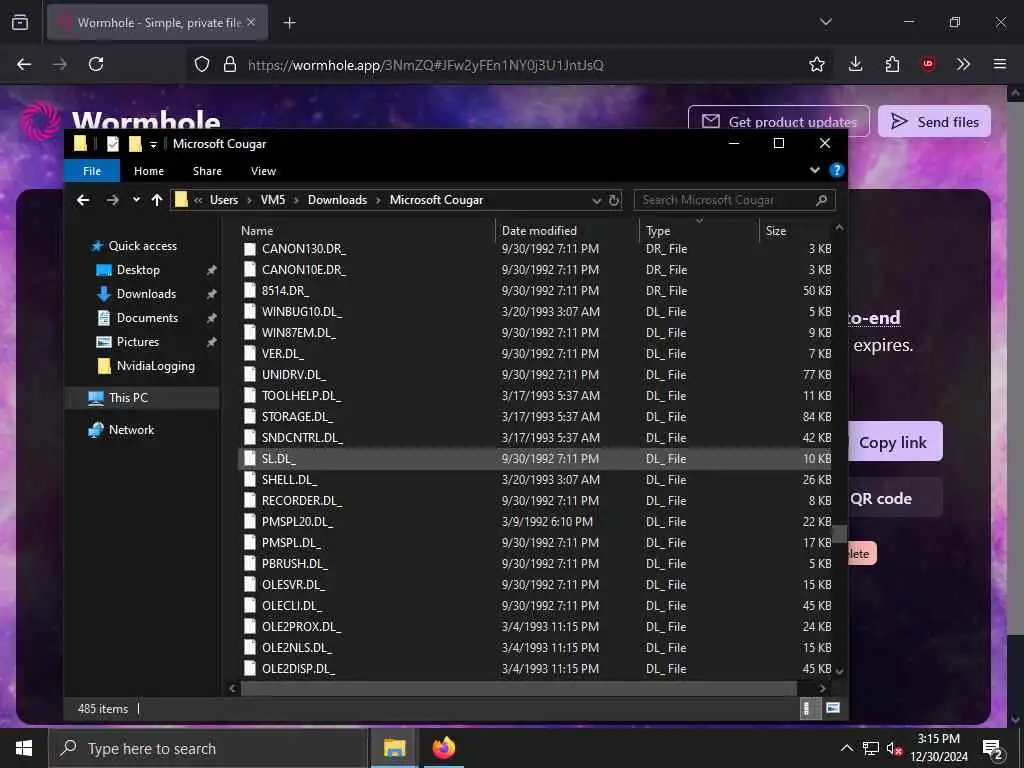
Task: Select Network in navigation pane
Action: (x=131, y=430)
